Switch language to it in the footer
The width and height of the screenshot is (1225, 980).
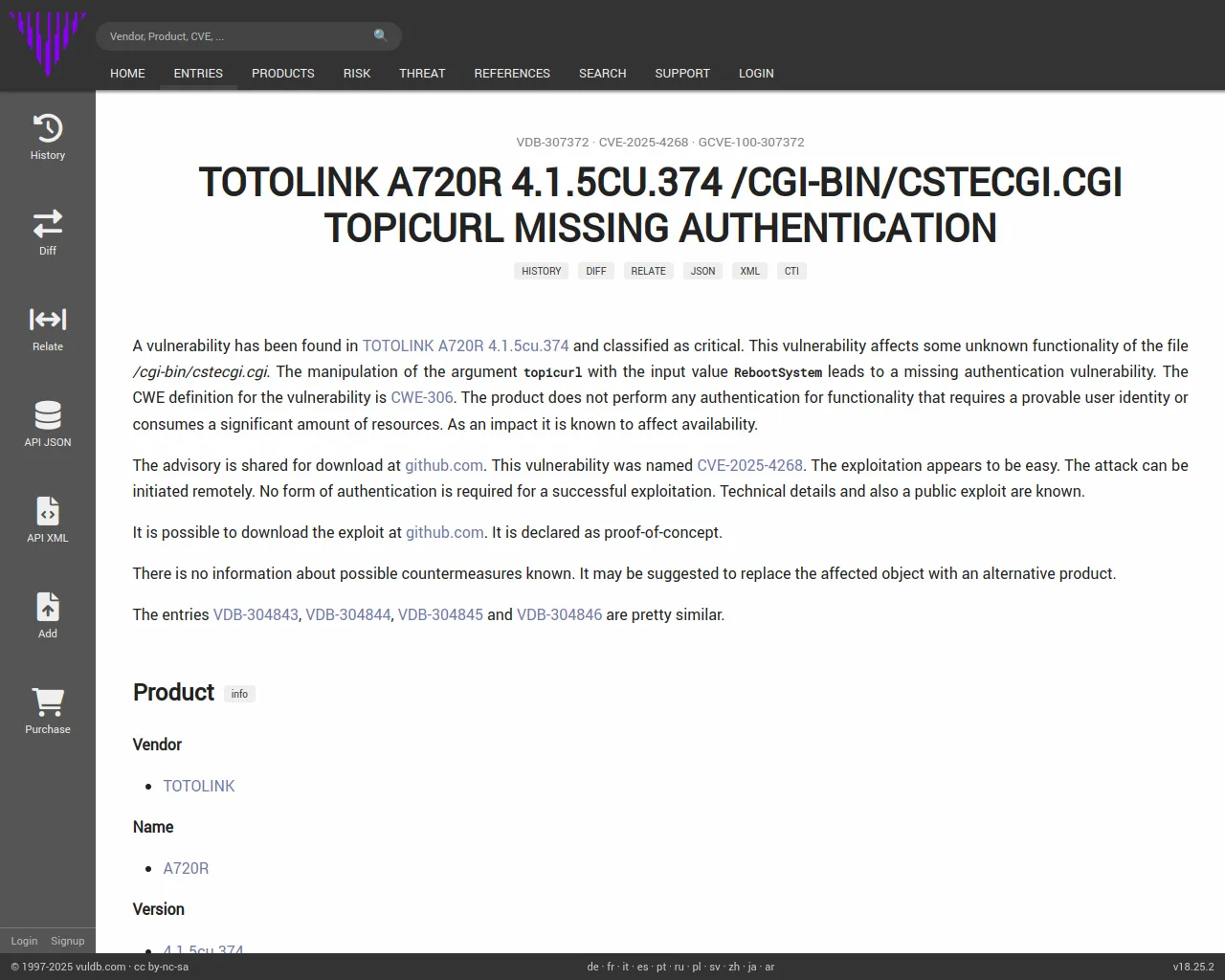(626, 967)
